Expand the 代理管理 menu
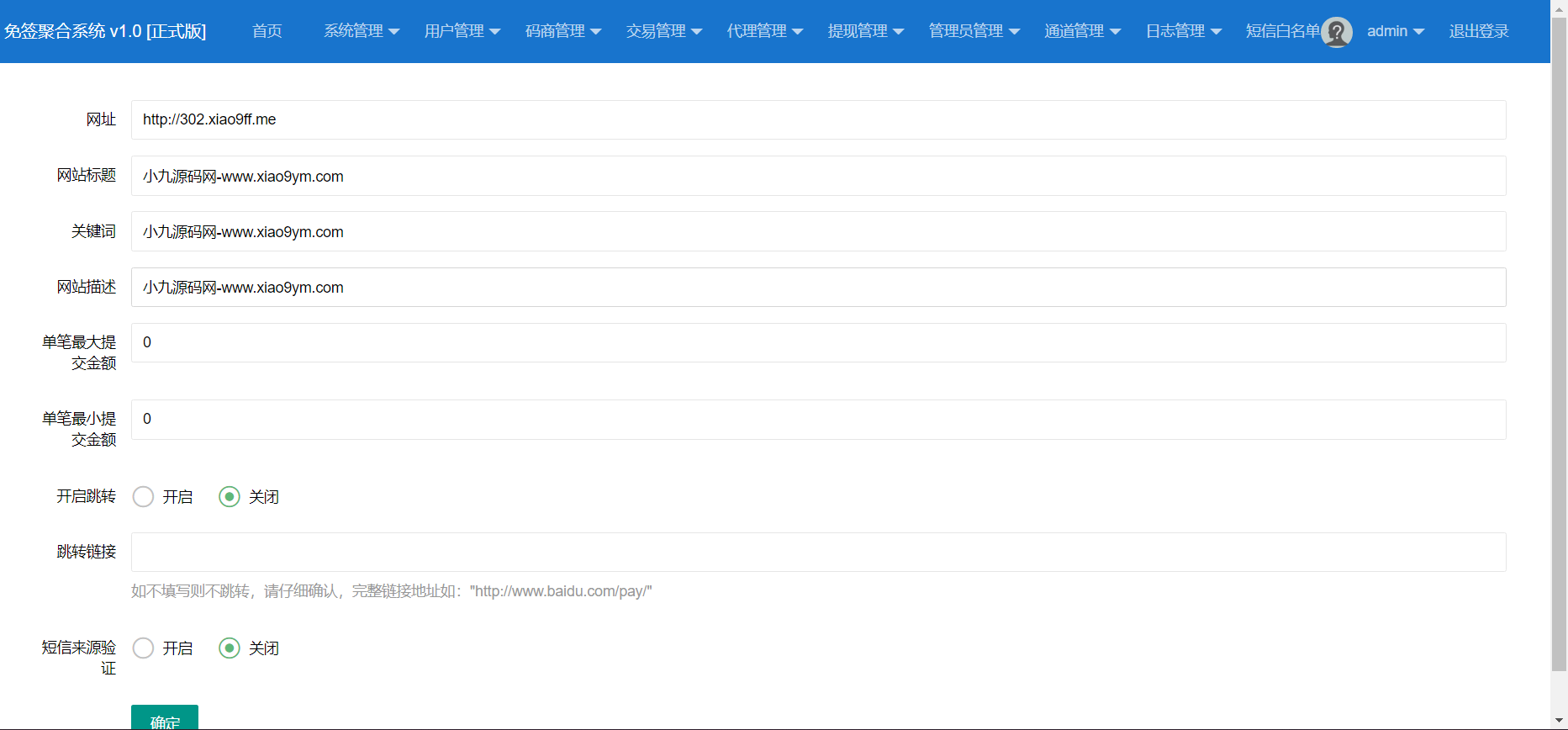Screen dimensions: 1568x730 point(765,31)
